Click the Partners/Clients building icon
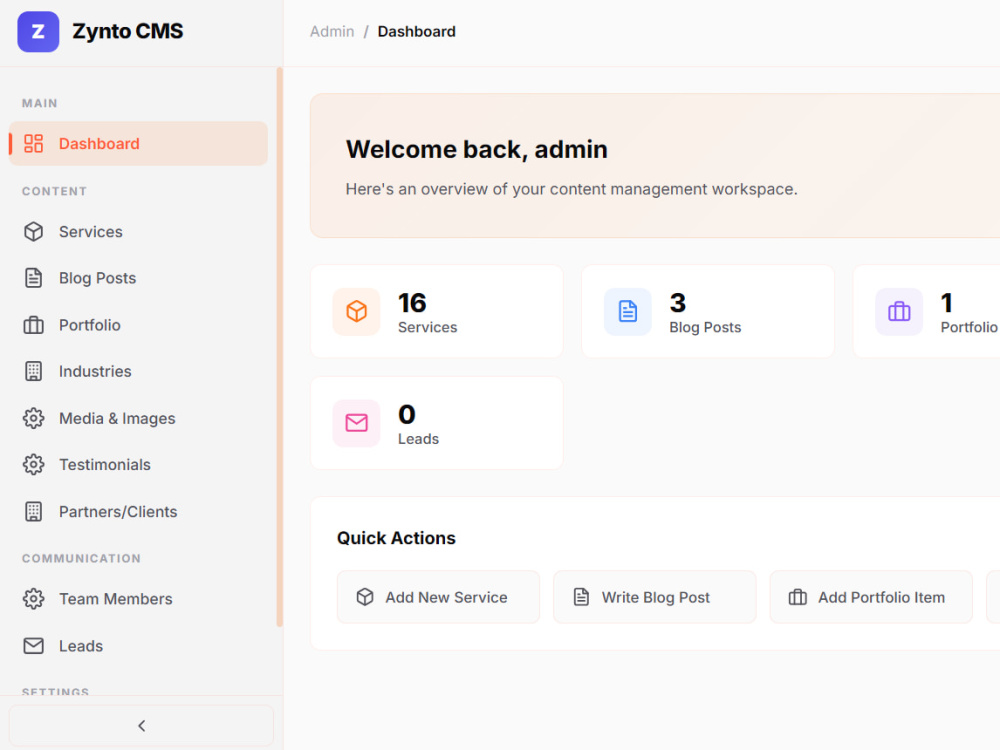The image size is (1000, 750). [x=33, y=511]
